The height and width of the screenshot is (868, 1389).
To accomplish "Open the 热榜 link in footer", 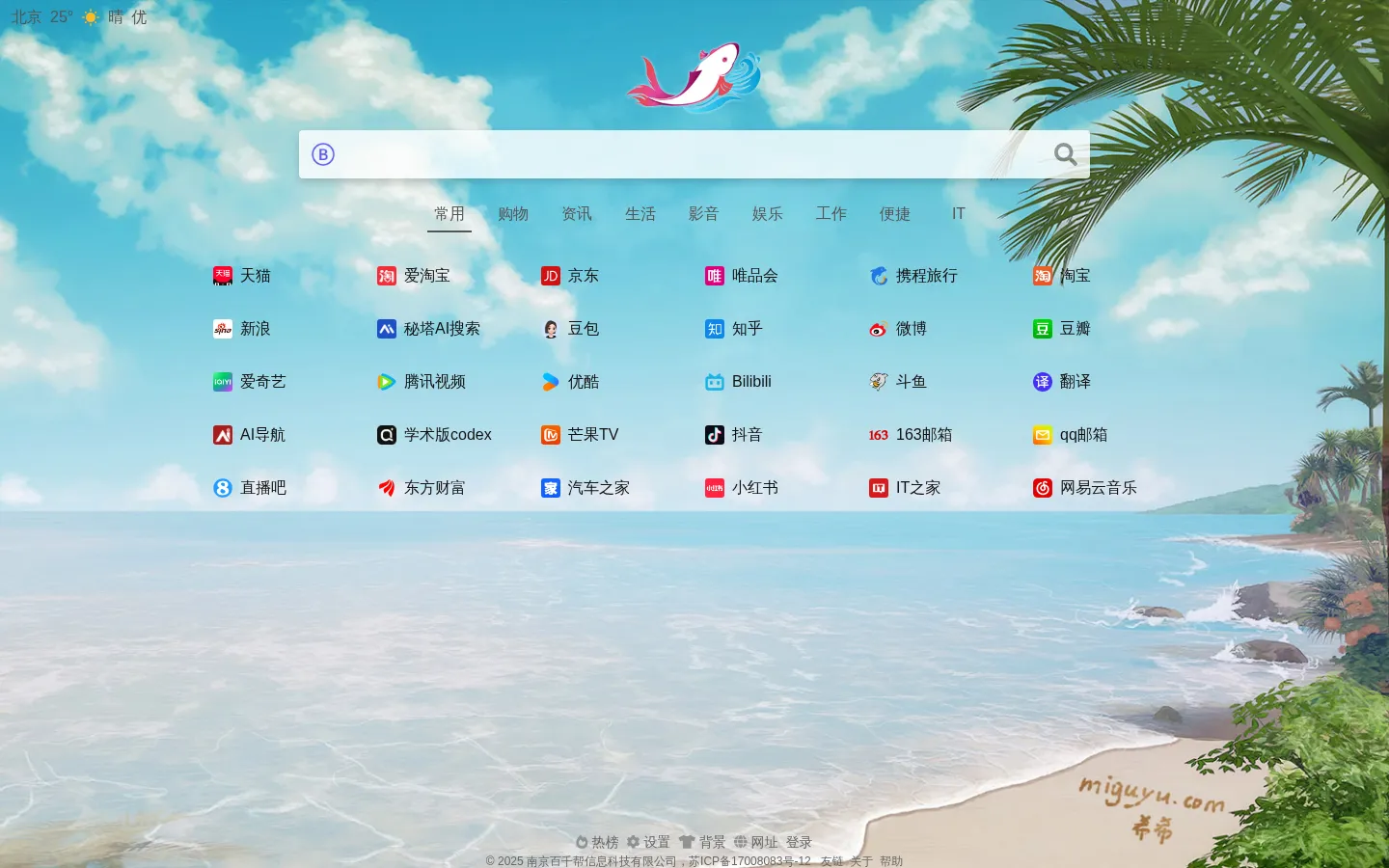I will click(597, 842).
